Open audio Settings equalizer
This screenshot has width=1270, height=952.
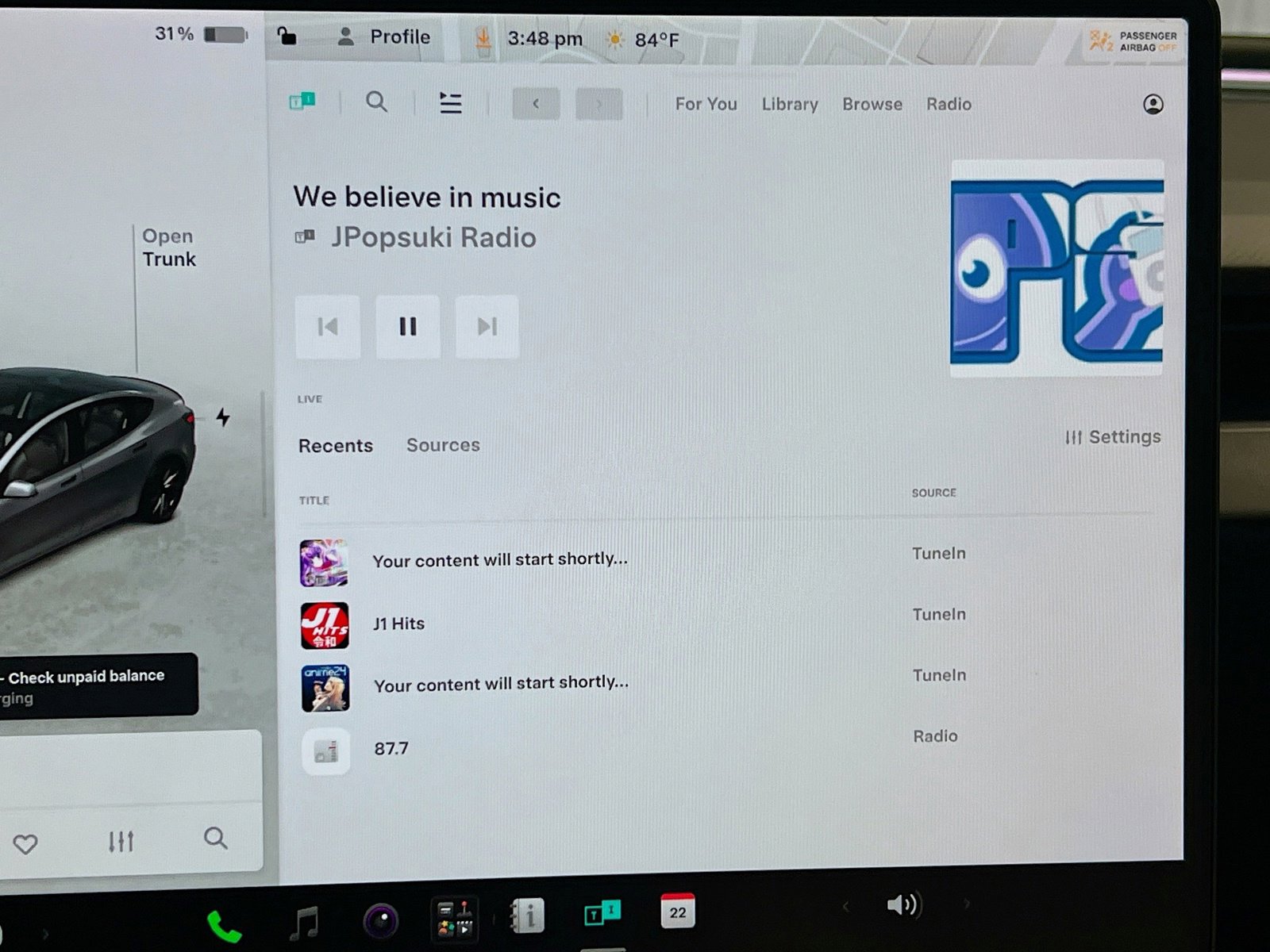1113,437
